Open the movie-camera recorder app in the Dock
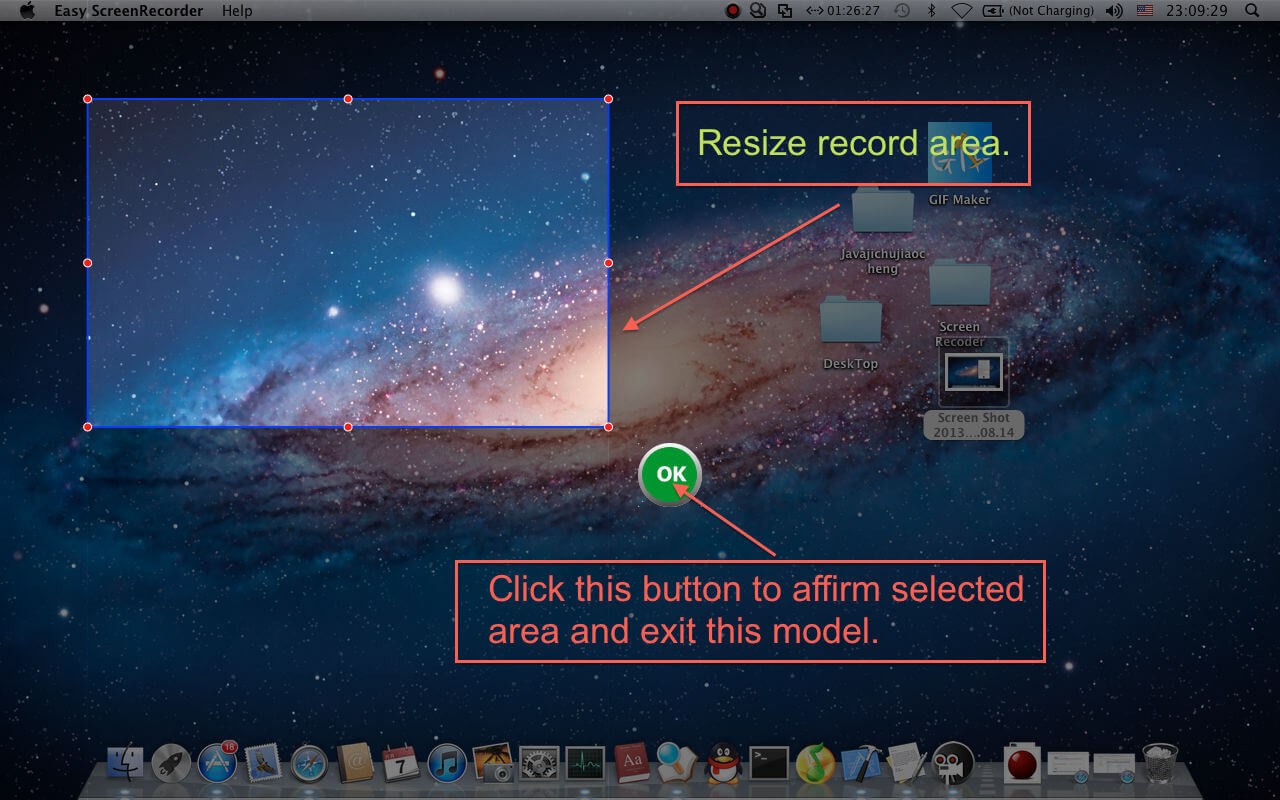This screenshot has height=800, width=1280. (x=953, y=765)
